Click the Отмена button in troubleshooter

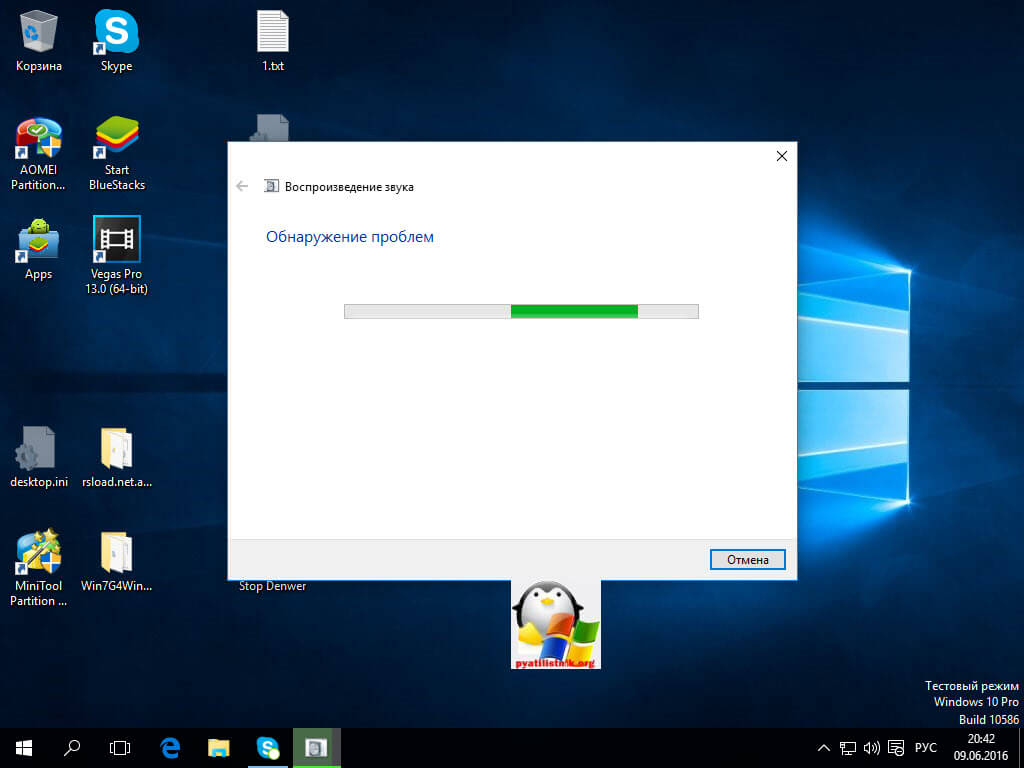(x=747, y=560)
